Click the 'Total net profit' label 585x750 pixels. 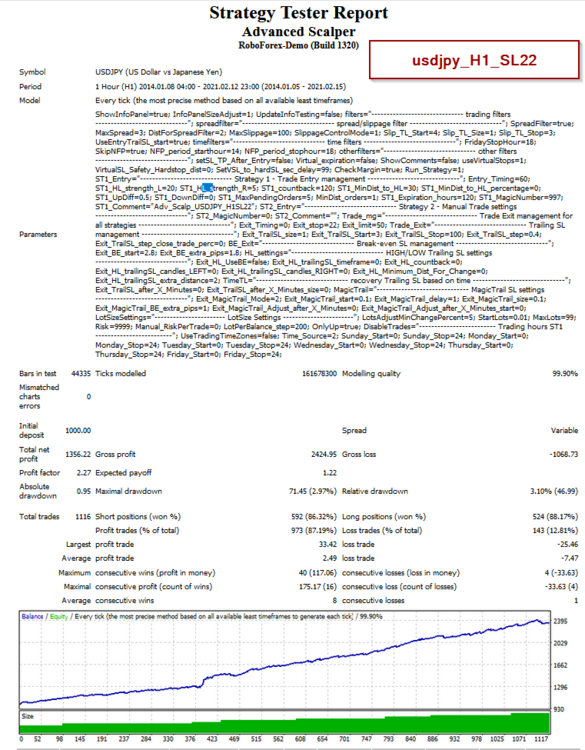click(34, 454)
